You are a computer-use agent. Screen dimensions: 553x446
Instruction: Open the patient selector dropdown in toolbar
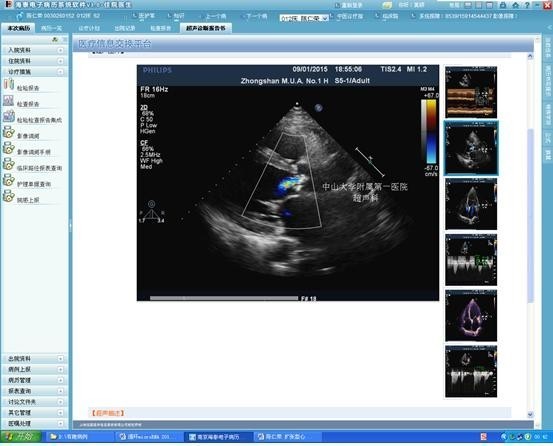point(304,18)
